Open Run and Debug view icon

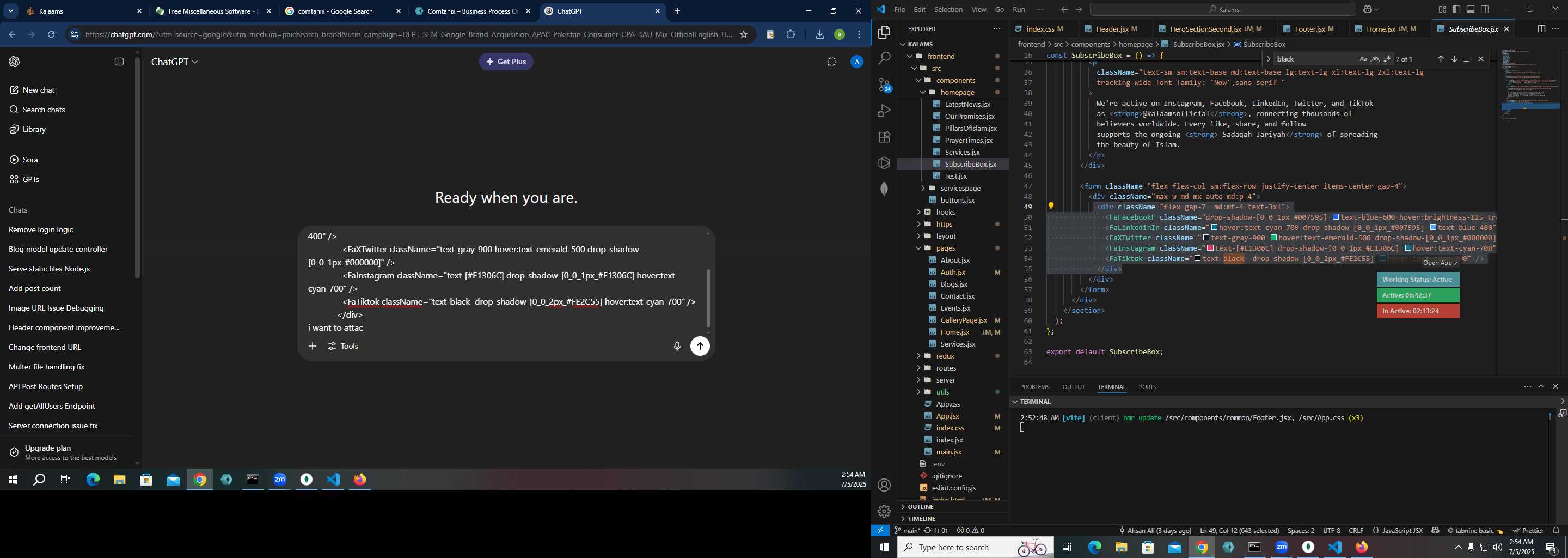pyautogui.click(x=884, y=111)
